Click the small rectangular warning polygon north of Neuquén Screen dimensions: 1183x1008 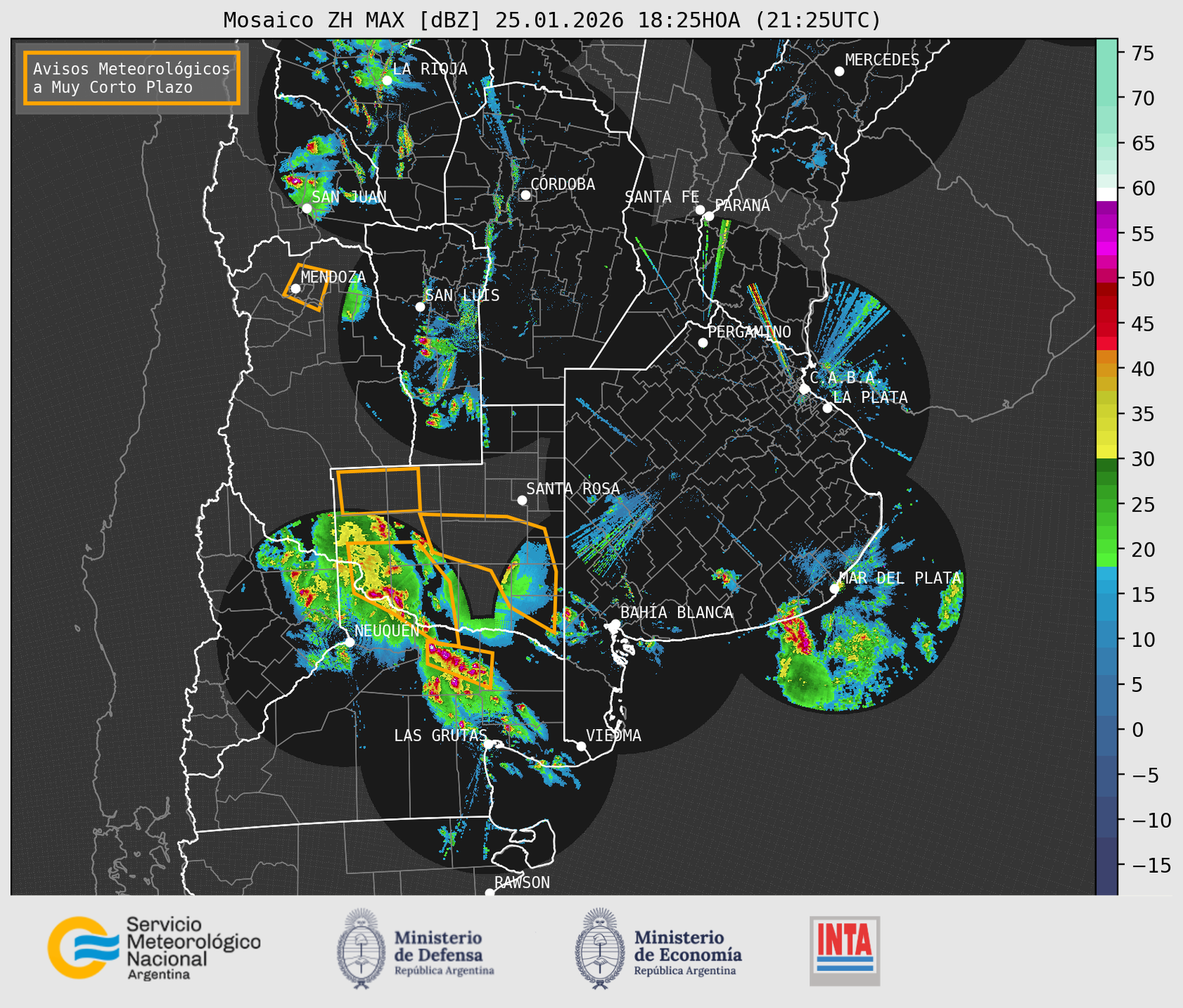click(x=379, y=490)
